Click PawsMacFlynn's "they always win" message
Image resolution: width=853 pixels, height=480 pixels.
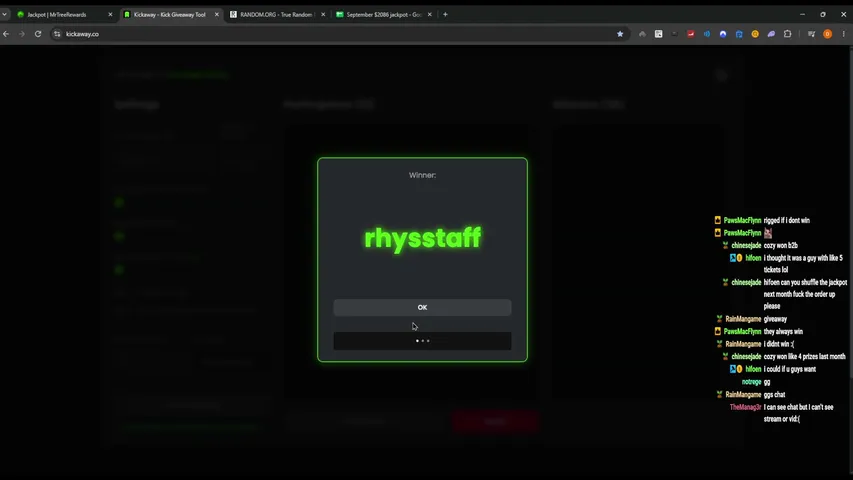tap(783, 331)
